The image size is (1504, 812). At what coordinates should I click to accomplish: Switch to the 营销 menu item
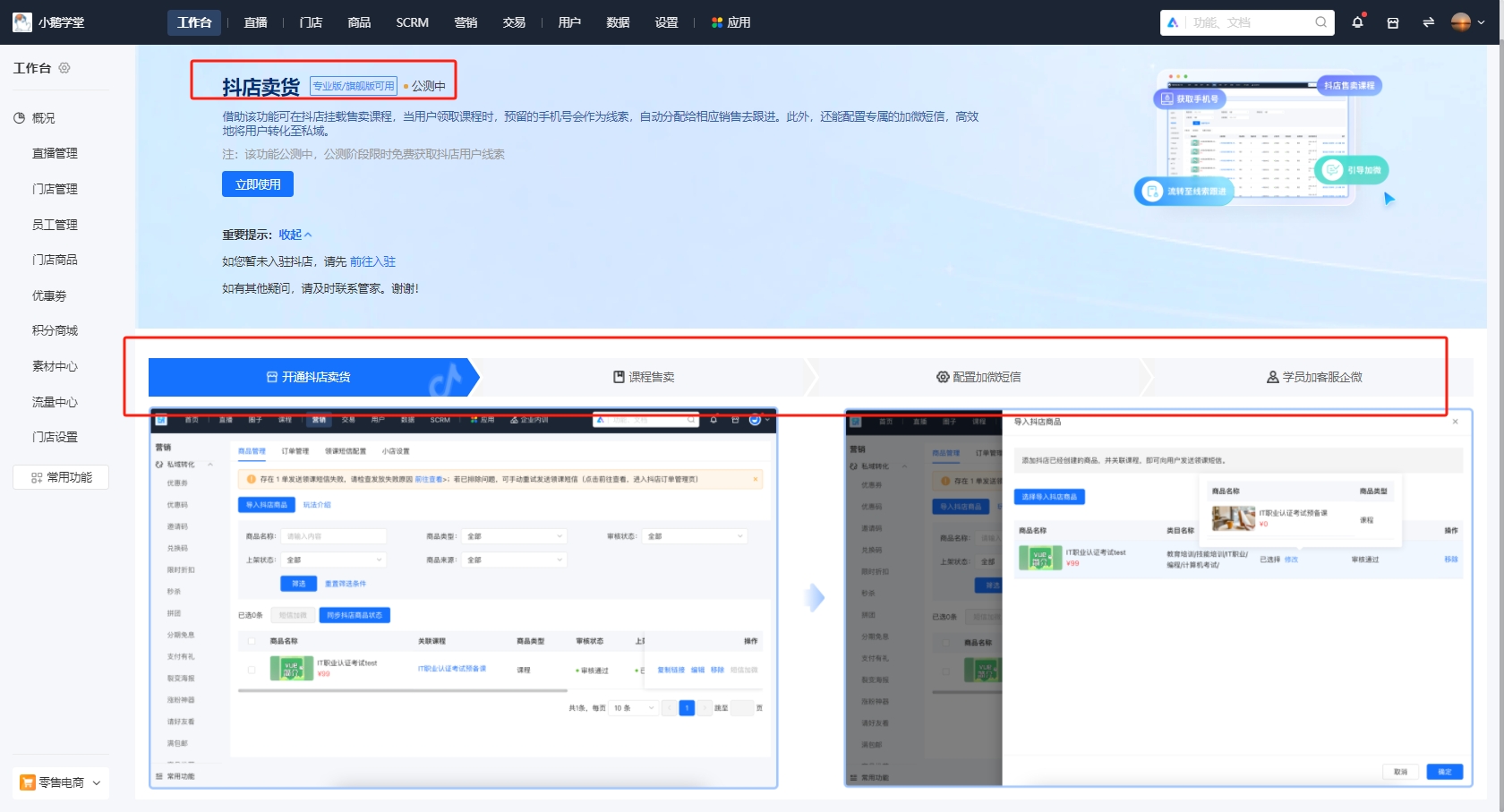point(466,21)
